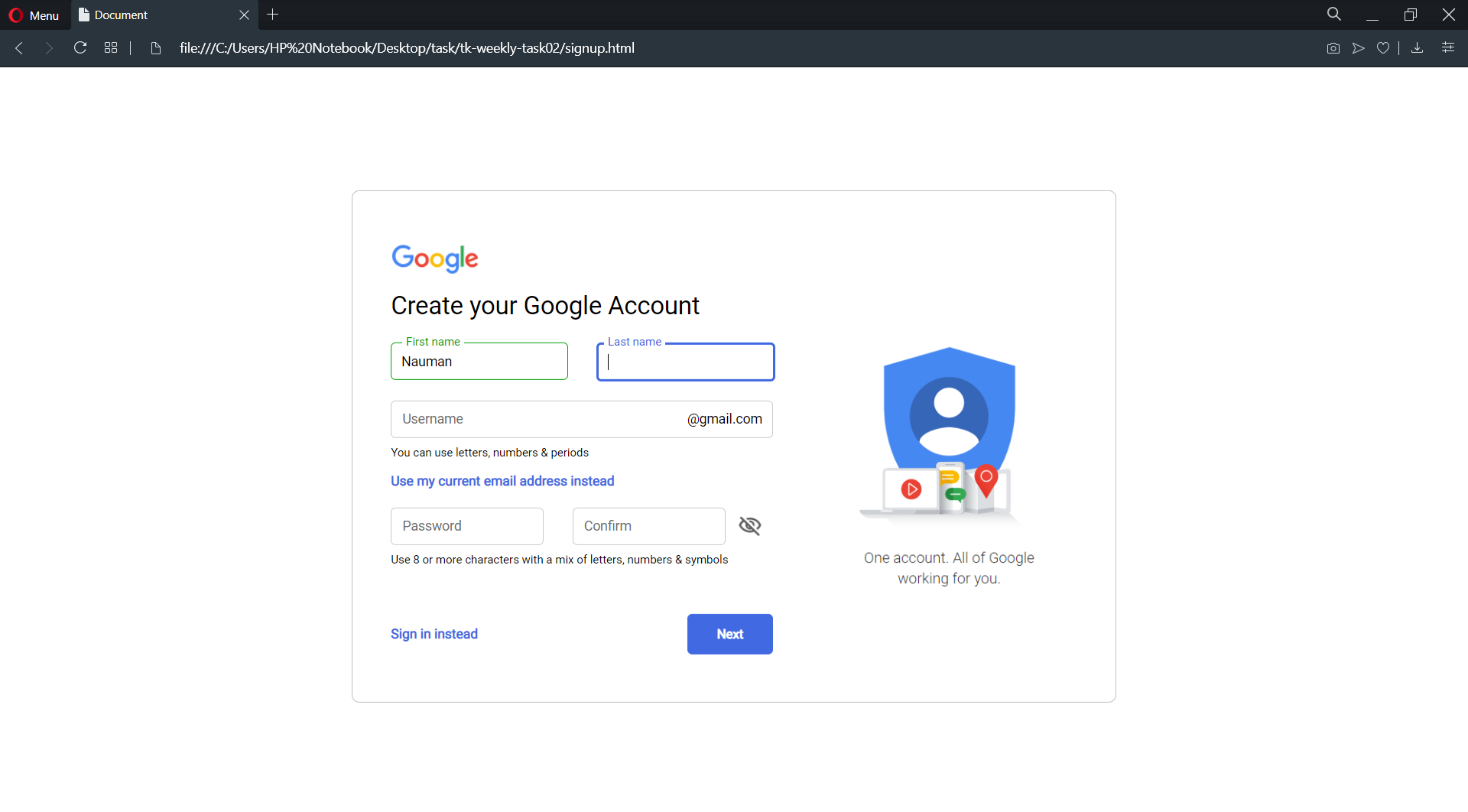Open a new tab with plus icon
This screenshot has width=1468, height=812.
click(x=273, y=15)
